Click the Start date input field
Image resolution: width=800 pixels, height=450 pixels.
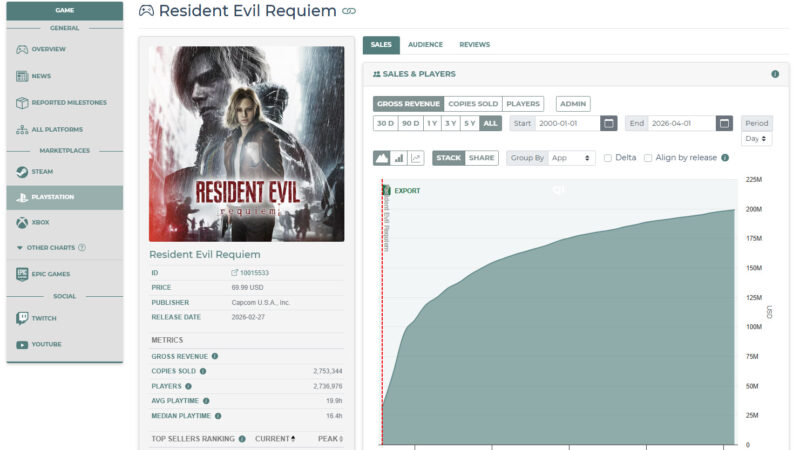pos(567,123)
